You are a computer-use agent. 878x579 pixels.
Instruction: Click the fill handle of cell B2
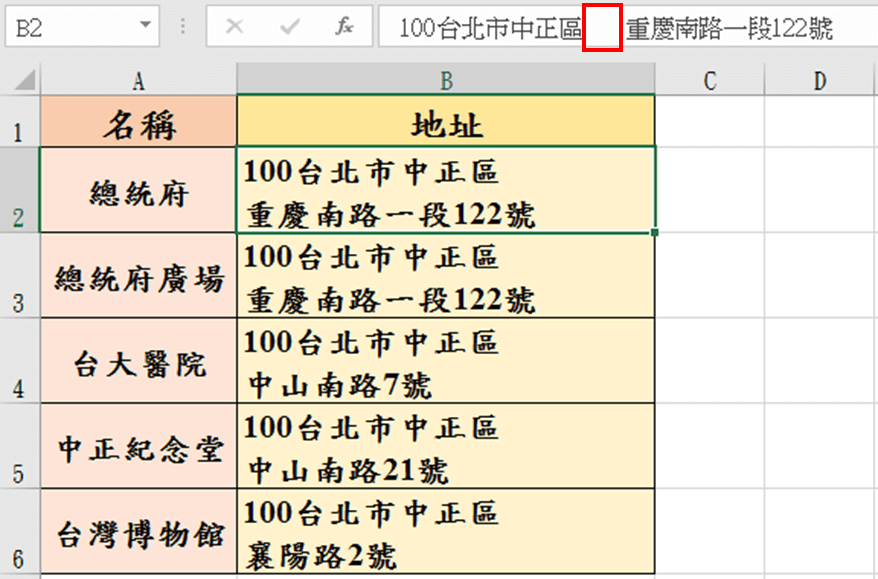(x=655, y=232)
